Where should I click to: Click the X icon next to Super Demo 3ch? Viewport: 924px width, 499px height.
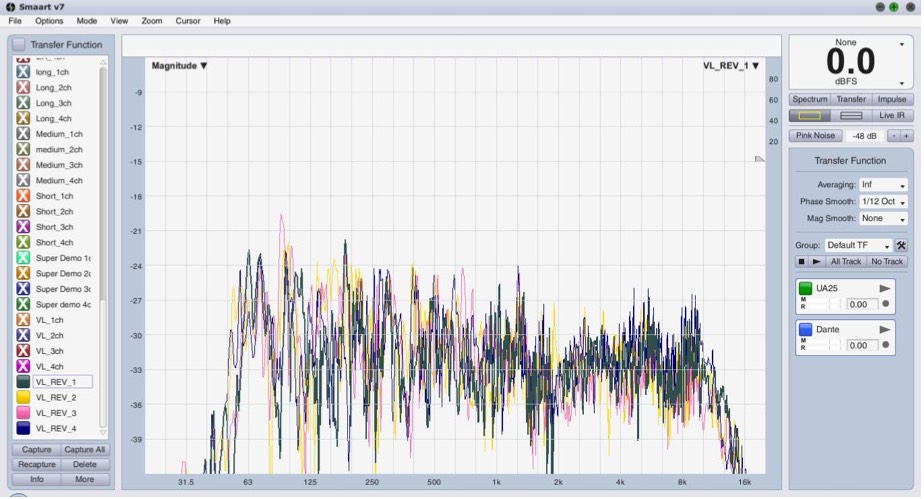(x=23, y=289)
